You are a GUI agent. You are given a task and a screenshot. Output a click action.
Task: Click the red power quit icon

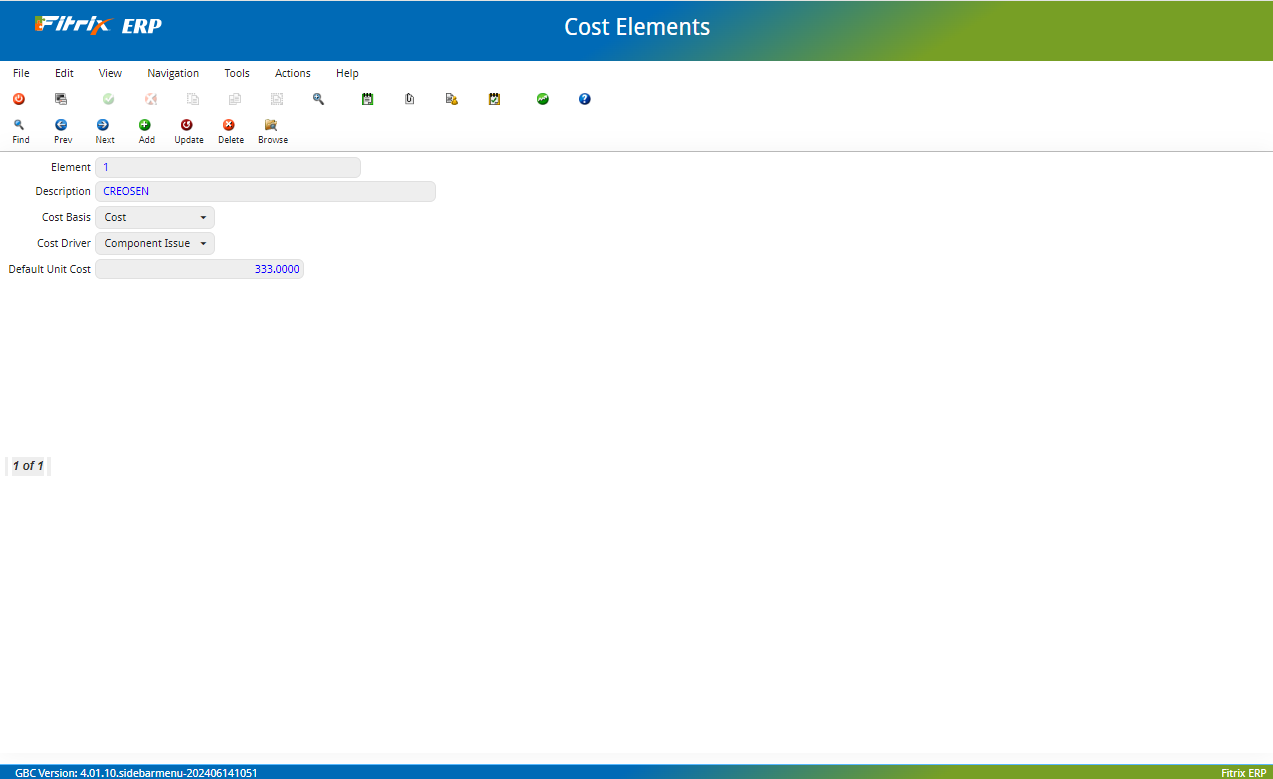coord(19,99)
